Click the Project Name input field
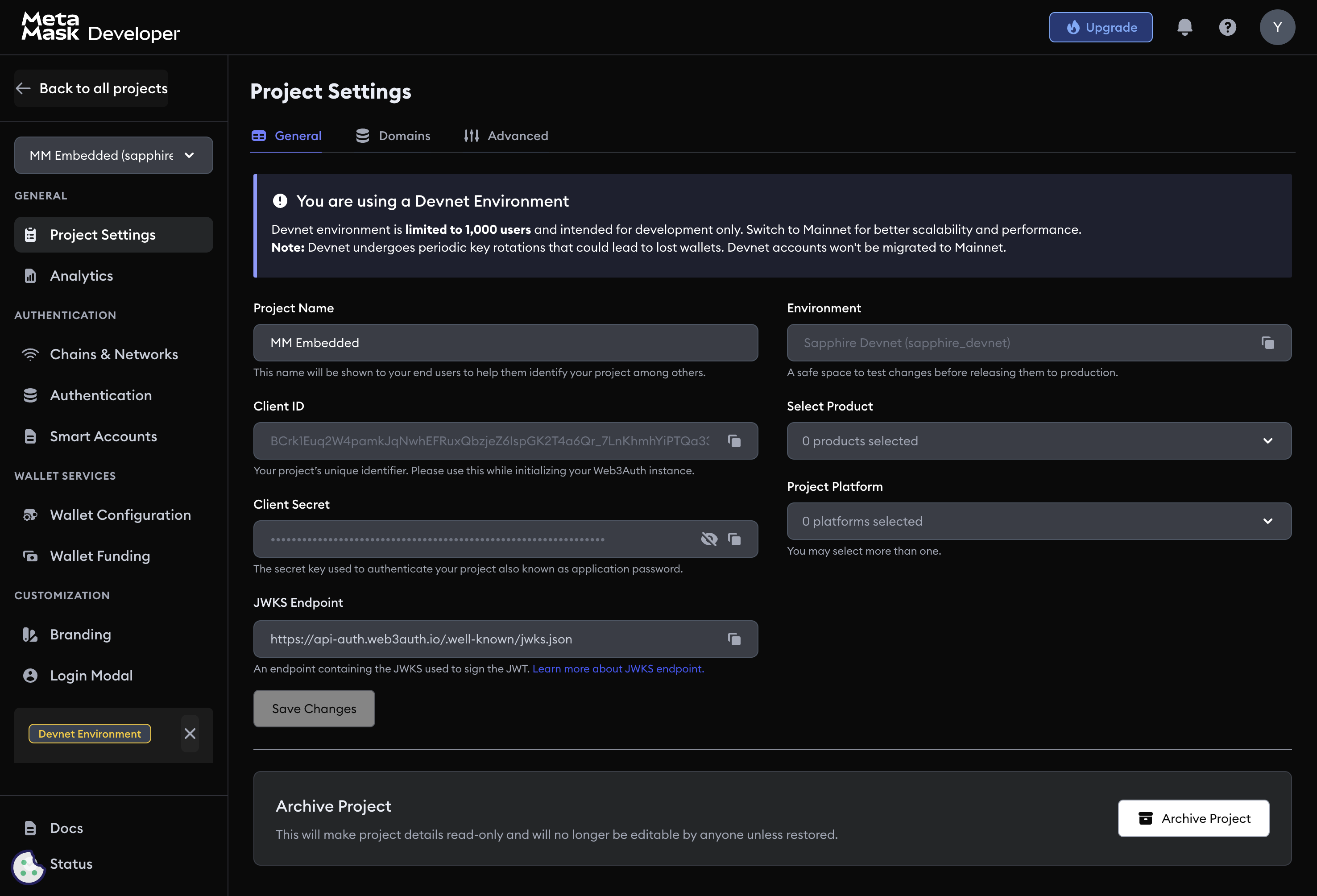 pyautogui.click(x=505, y=342)
